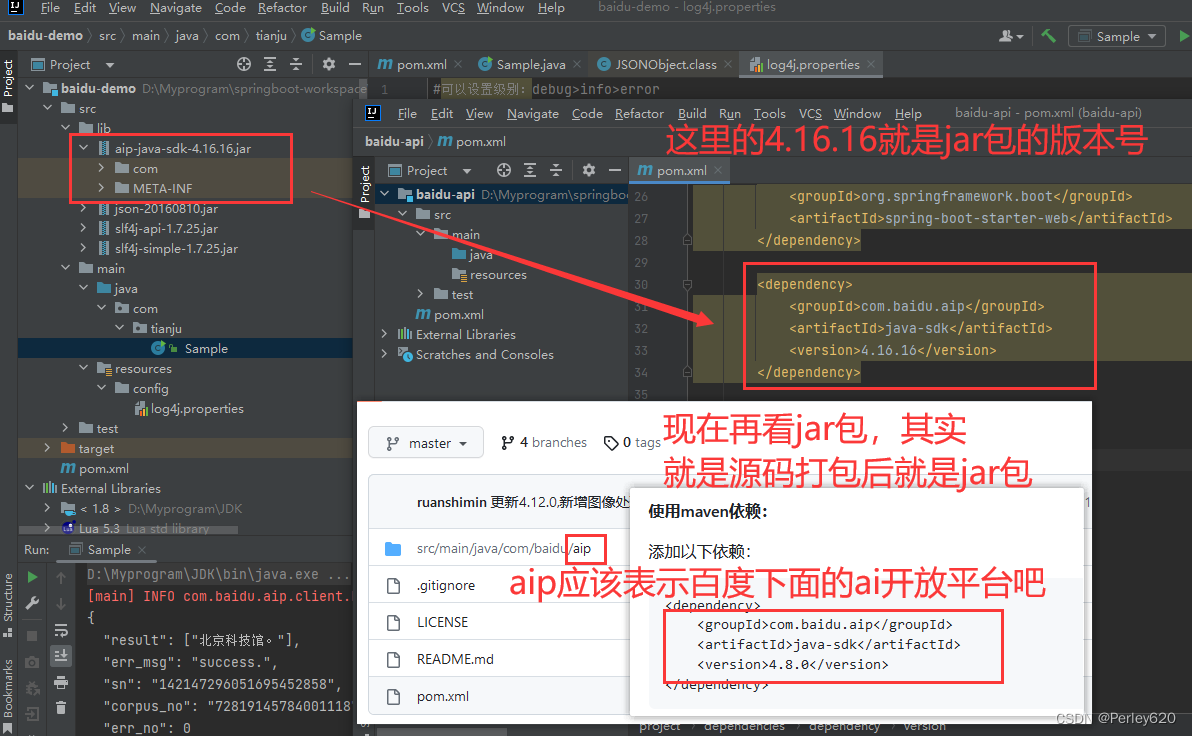Switch to the JSONObject.class editor tab
Image resolution: width=1192 pixels, height=736 pixels.
[665, 65]
